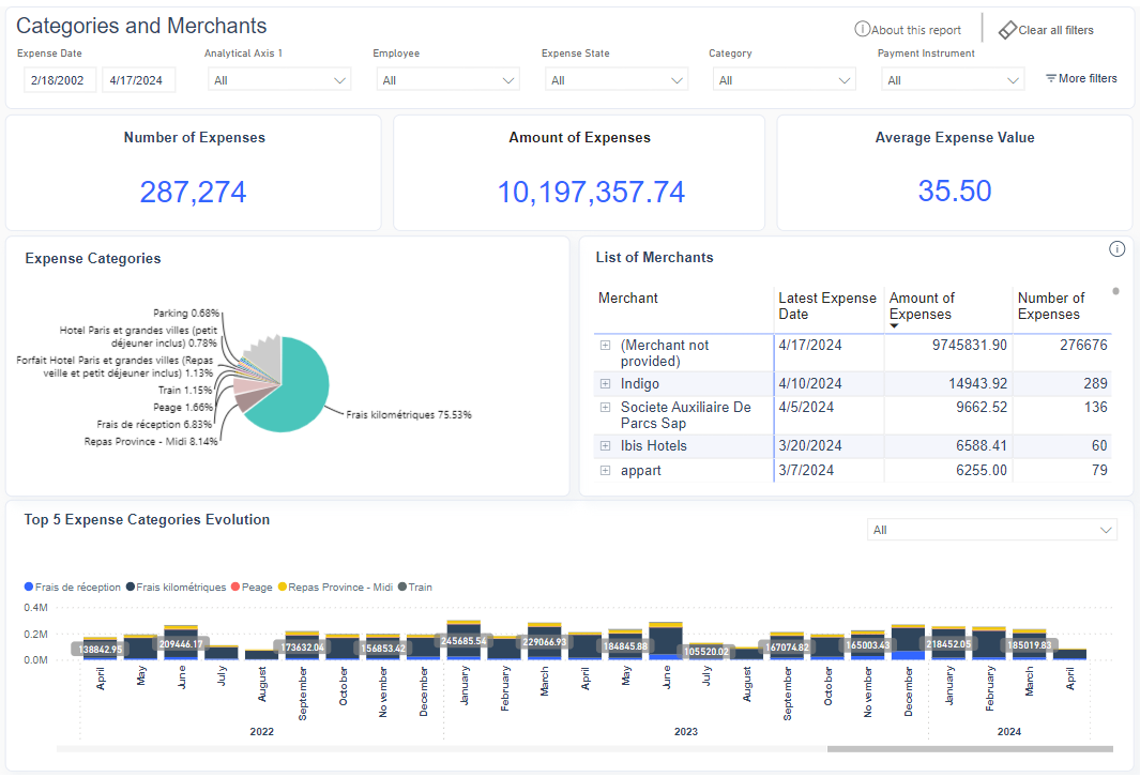The height and width of the screenshot is (777, 1140).
Task: Open the Expense State dropdown
Action: [x=617, y=80]
